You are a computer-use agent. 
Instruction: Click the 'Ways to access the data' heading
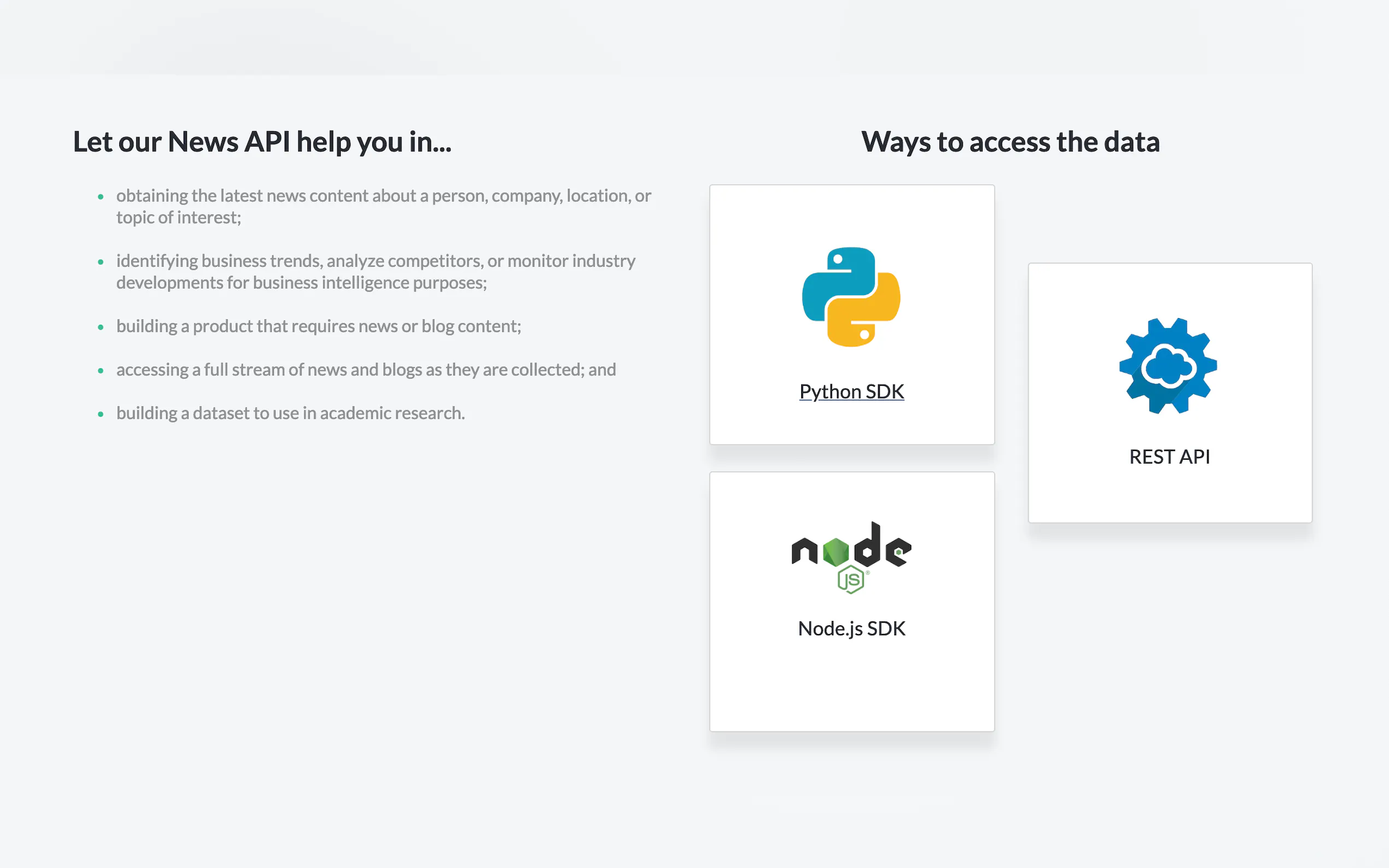pyautogui.click(x=1010, y=142)
